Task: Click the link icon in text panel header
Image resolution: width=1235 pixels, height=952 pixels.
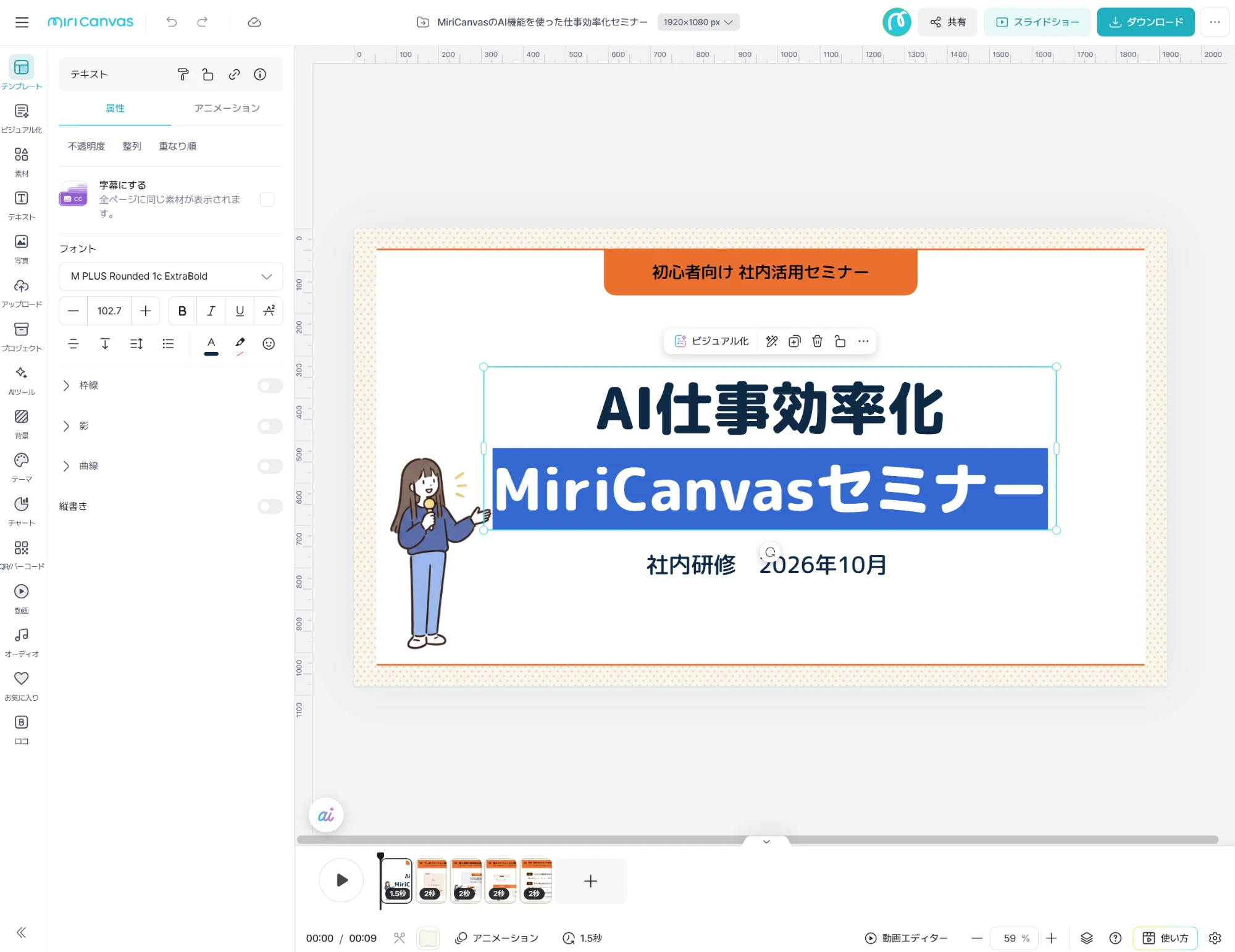Action: 234,75
